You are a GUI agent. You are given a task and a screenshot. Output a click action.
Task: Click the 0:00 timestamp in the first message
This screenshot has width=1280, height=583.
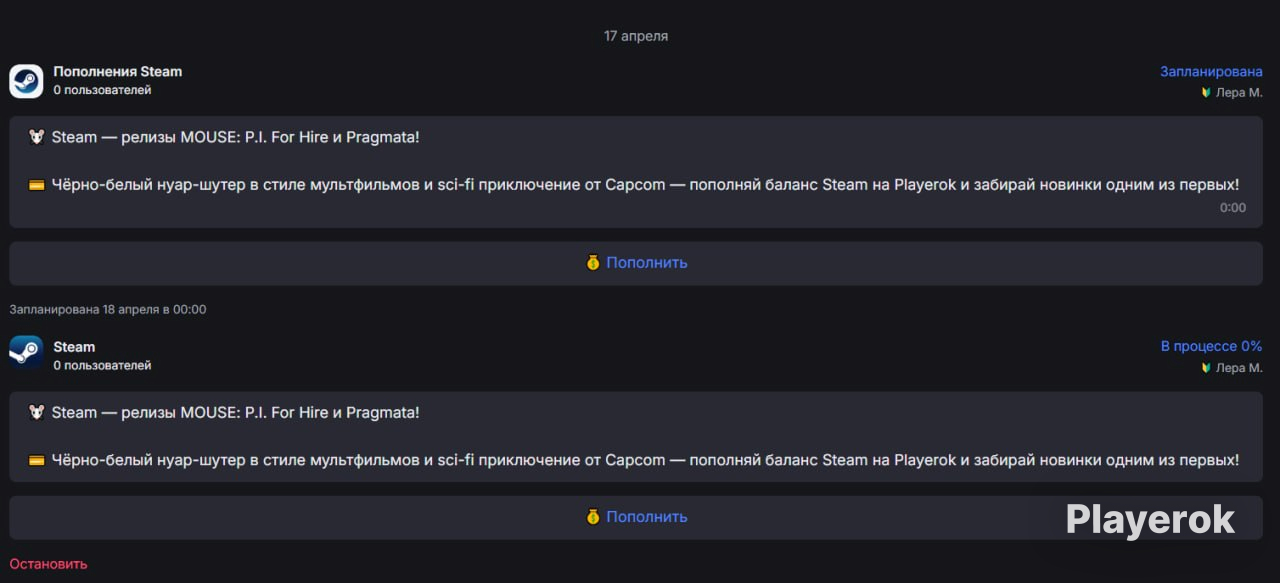(x=1233, y=208)
